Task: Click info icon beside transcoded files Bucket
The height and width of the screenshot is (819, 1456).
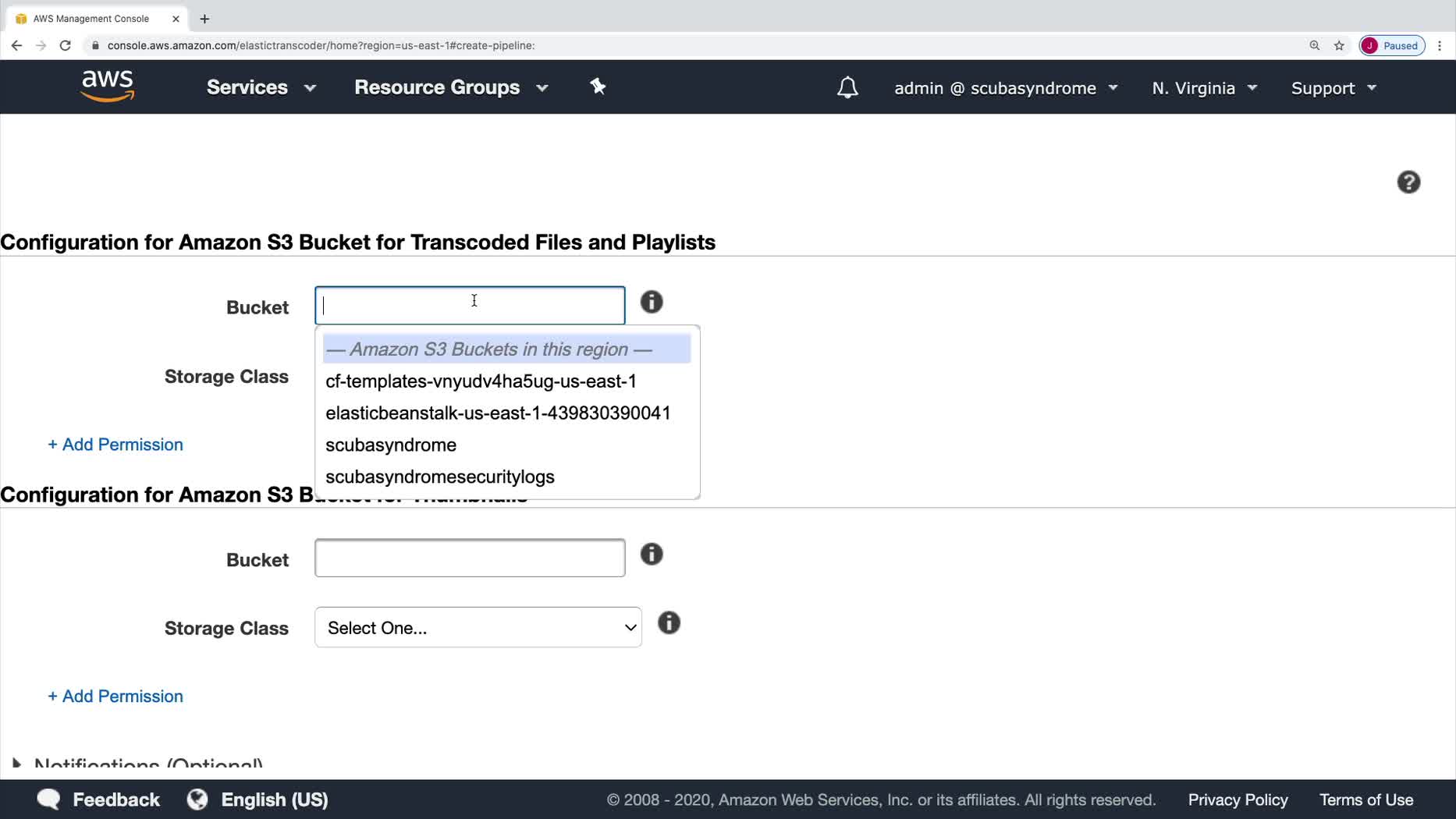Action: tap(652, 303)
